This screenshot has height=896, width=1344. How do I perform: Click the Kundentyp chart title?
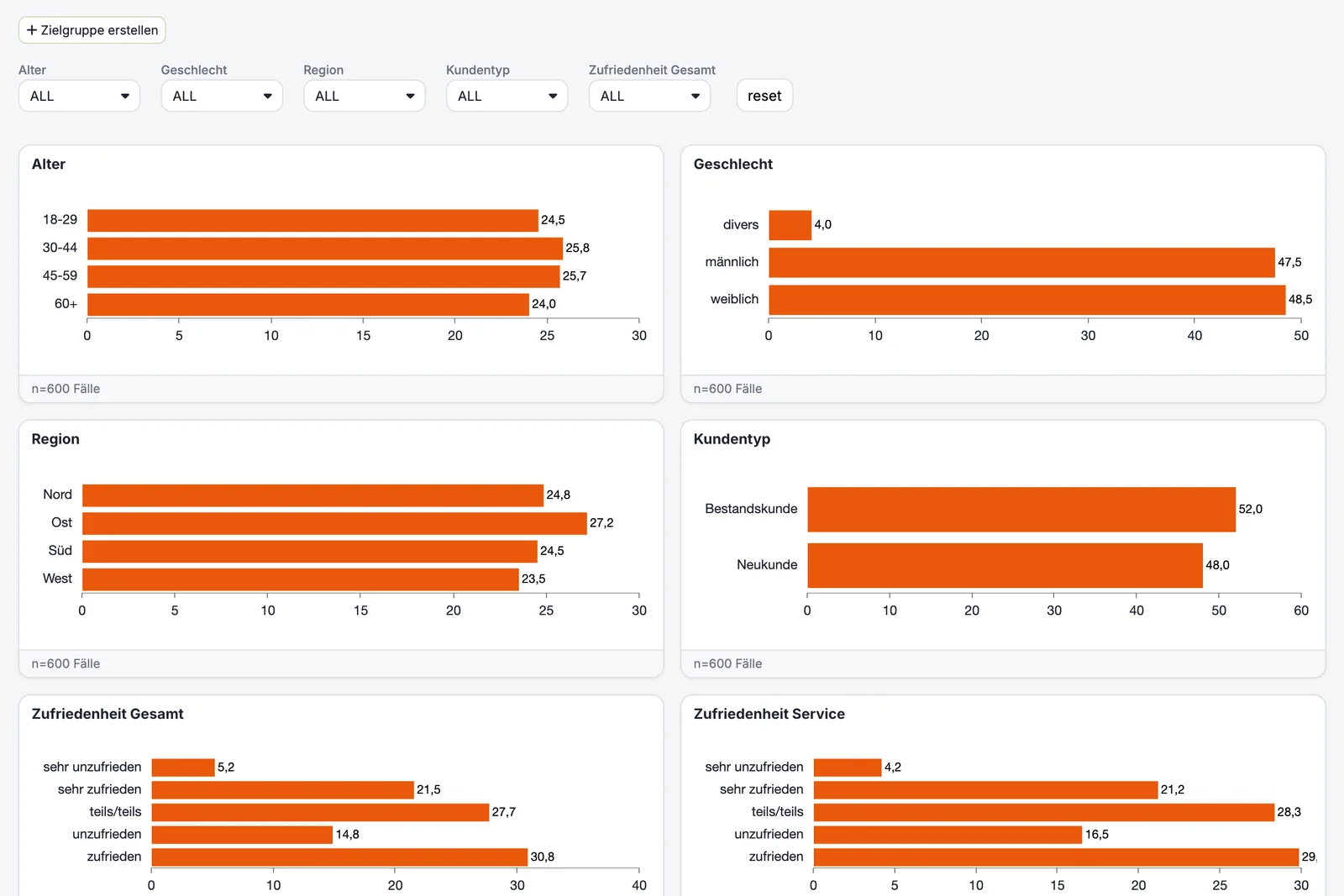point(732,439)
